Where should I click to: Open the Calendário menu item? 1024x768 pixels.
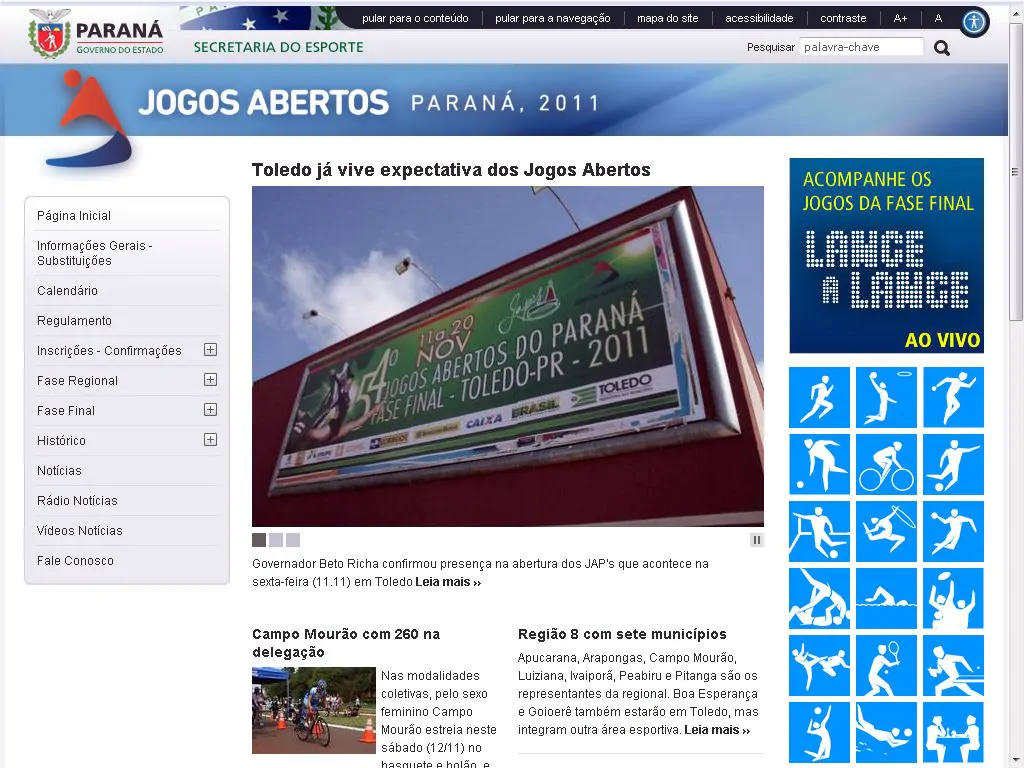(x=67, y=291)
